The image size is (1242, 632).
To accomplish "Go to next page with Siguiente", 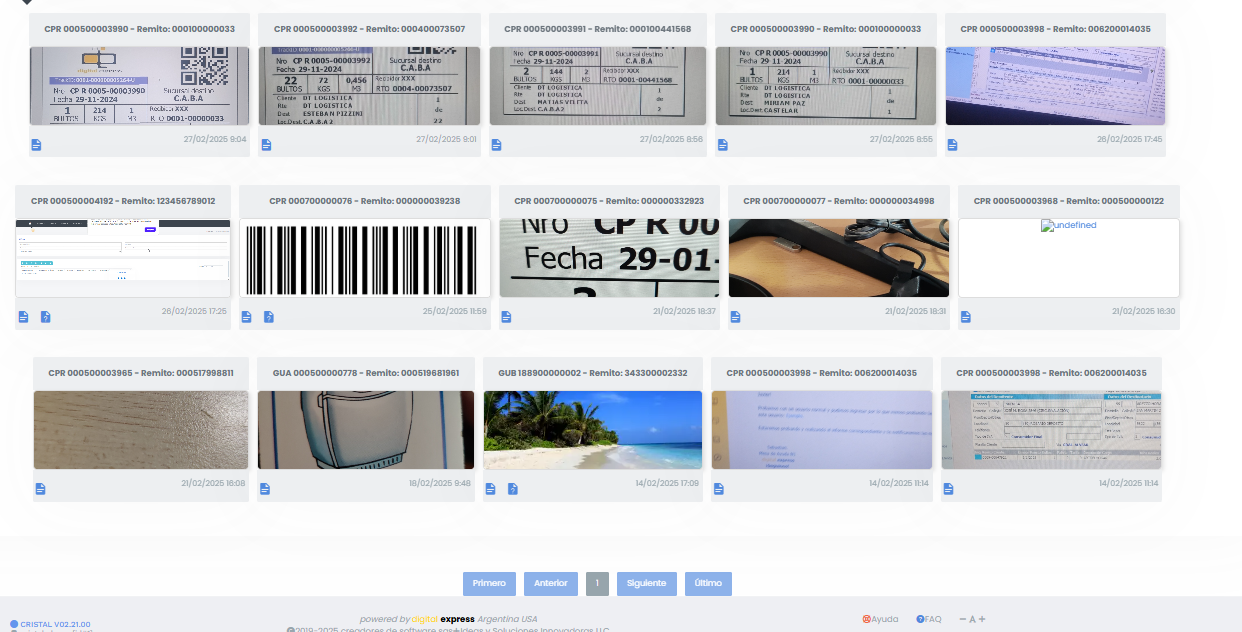I will pos(647,583).
